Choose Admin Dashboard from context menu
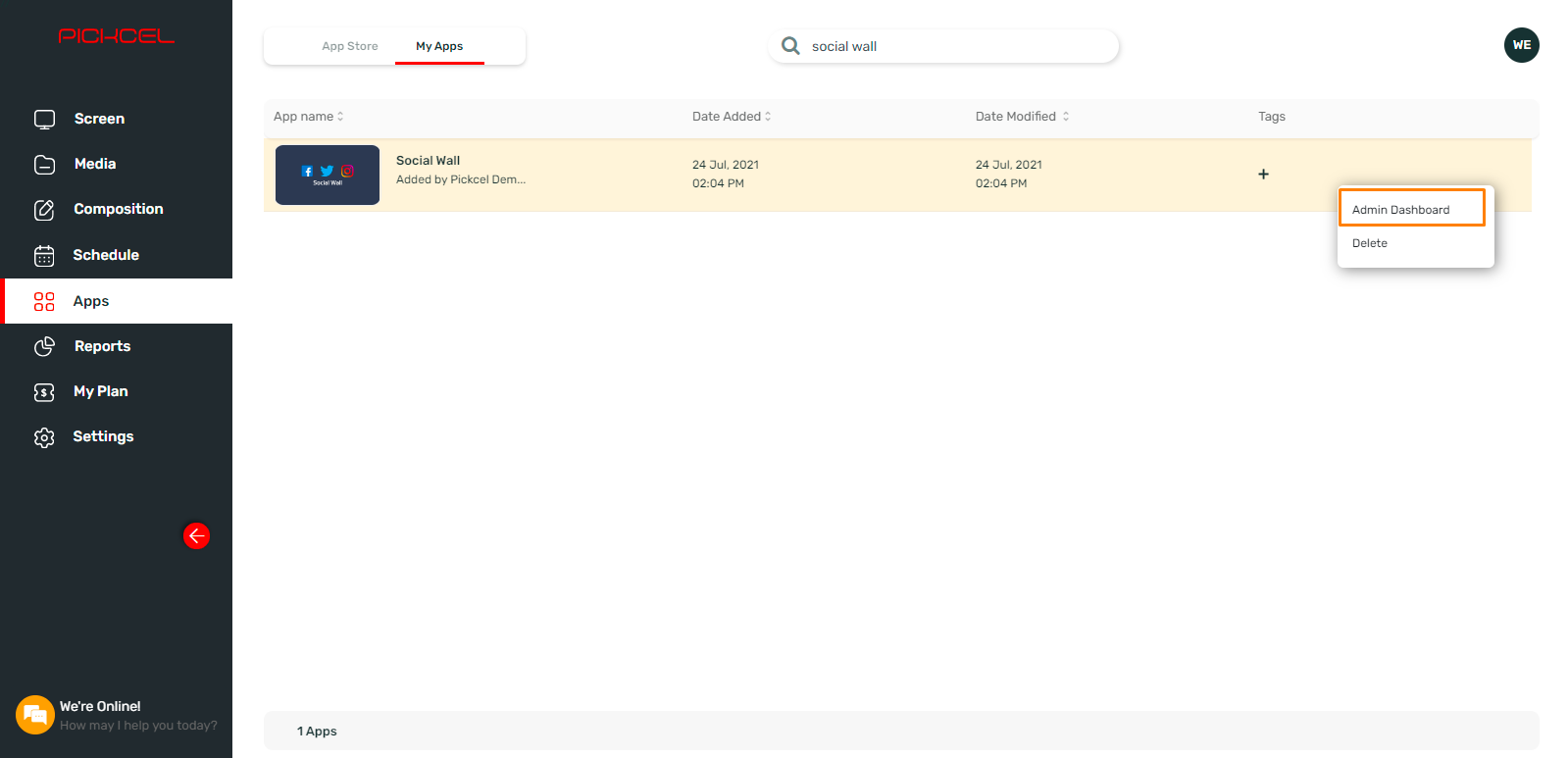Viewport: 1568px width, 758px height. 1412,209
